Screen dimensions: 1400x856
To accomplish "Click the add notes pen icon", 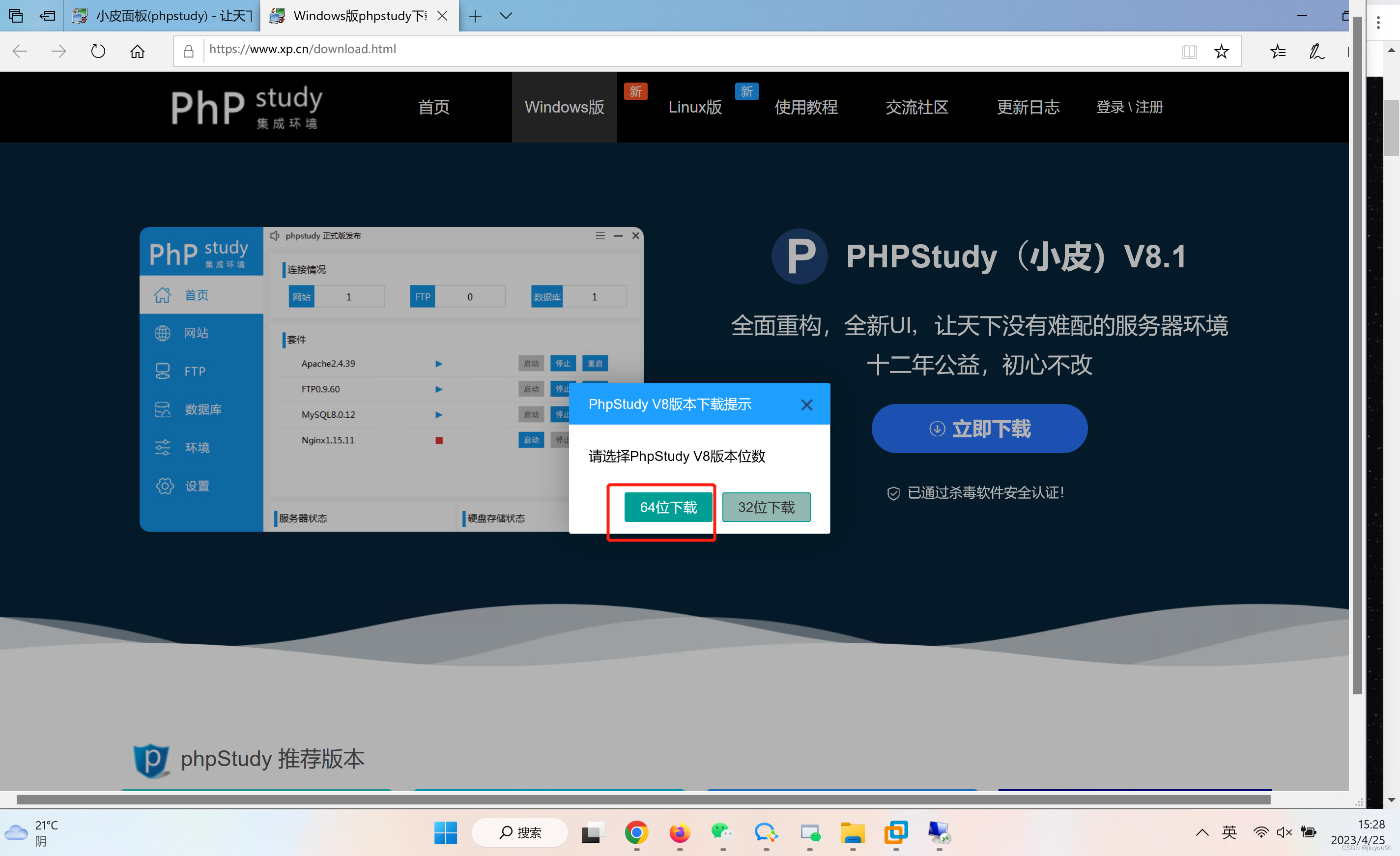I will (1316, 51).
